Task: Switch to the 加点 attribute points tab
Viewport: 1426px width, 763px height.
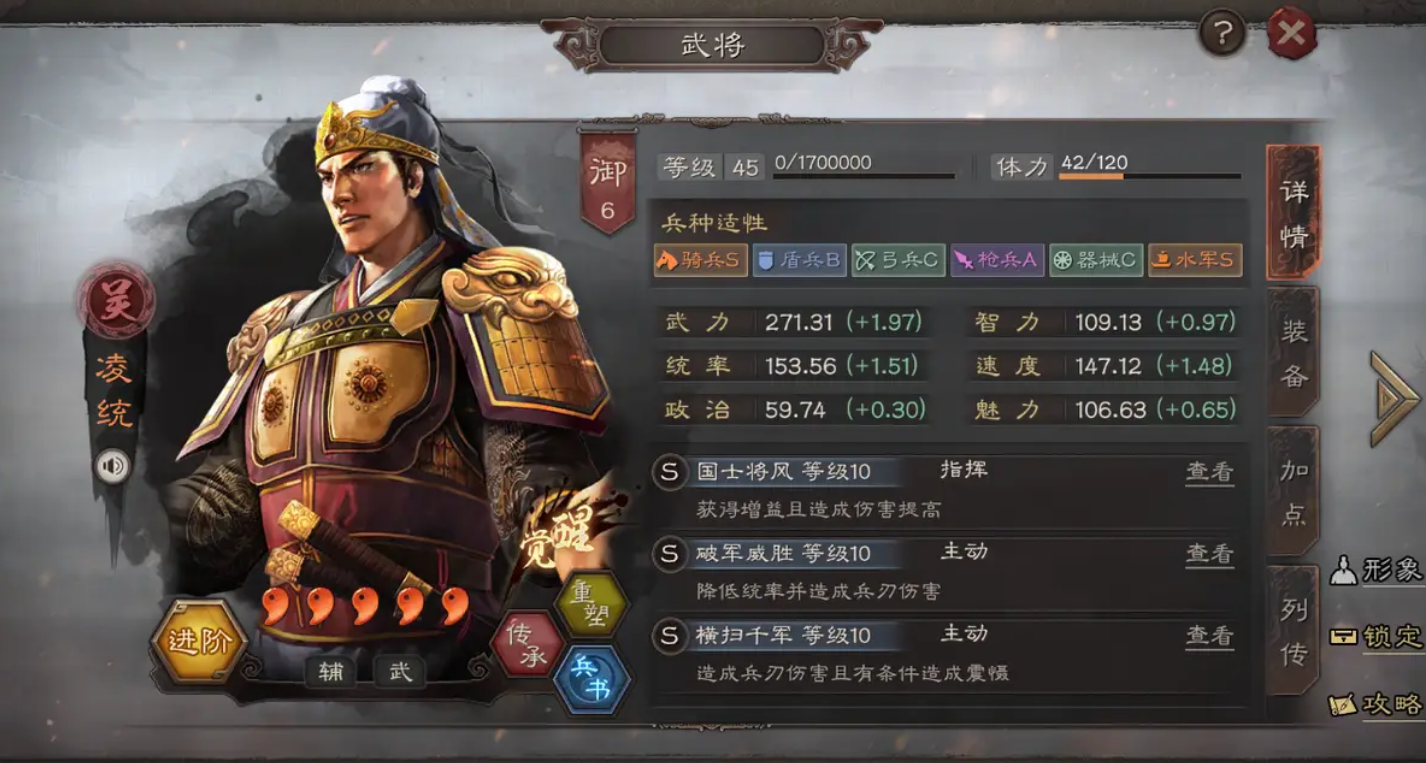Action: tap(1293, 491)
